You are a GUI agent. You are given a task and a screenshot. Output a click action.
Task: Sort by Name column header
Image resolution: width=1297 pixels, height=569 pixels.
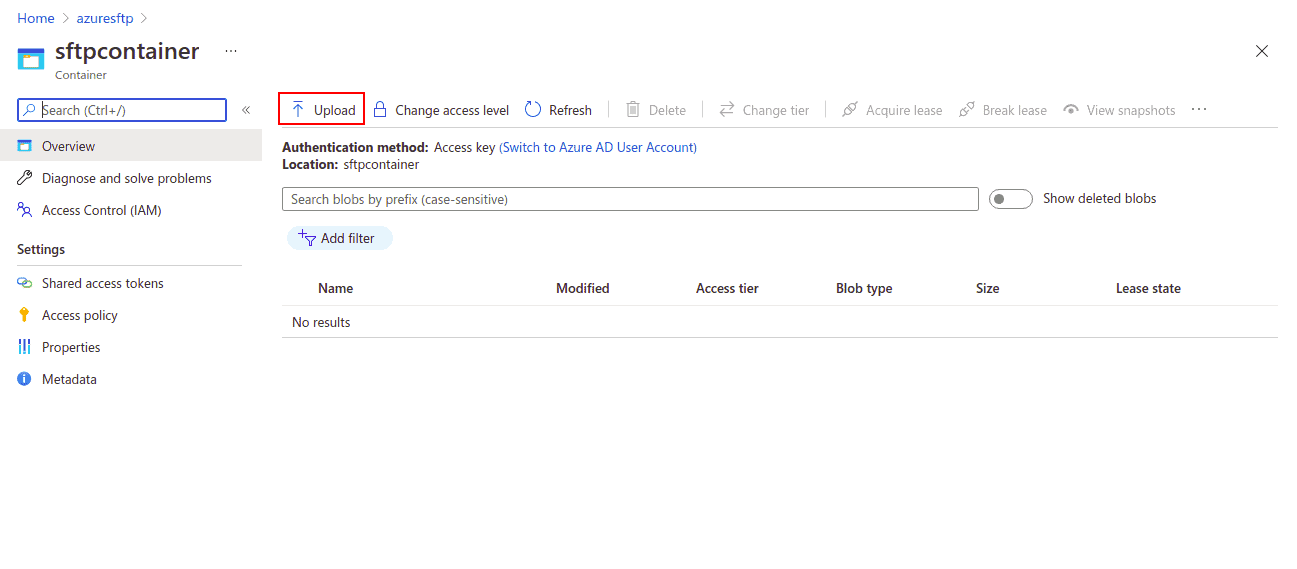[335, 288]
